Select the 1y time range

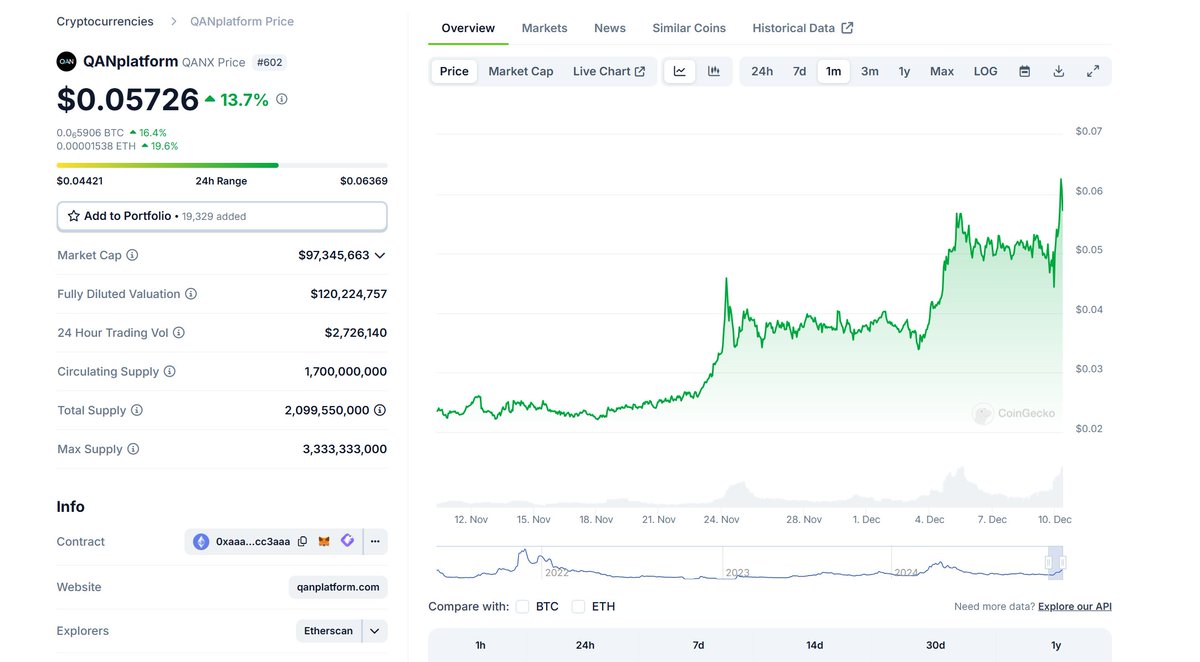pyautogui.click(x=904, y=71)
